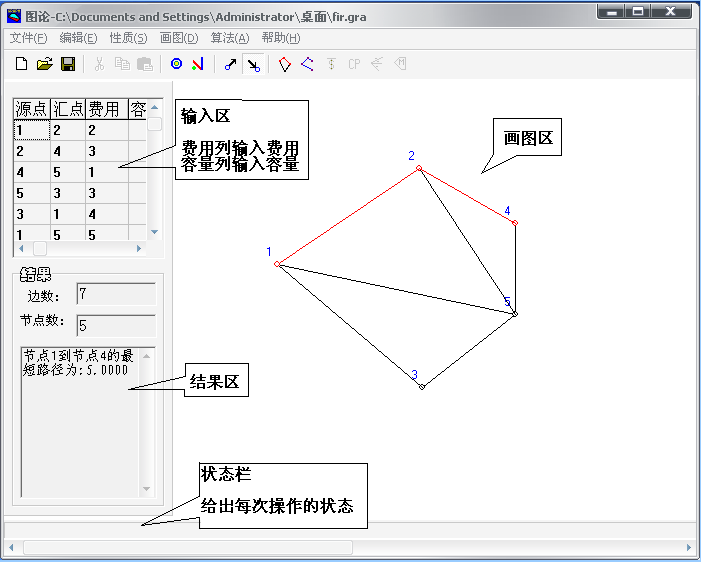Open the 算法(A) menu
701x562 pixels.
click(x=230, y=38)
